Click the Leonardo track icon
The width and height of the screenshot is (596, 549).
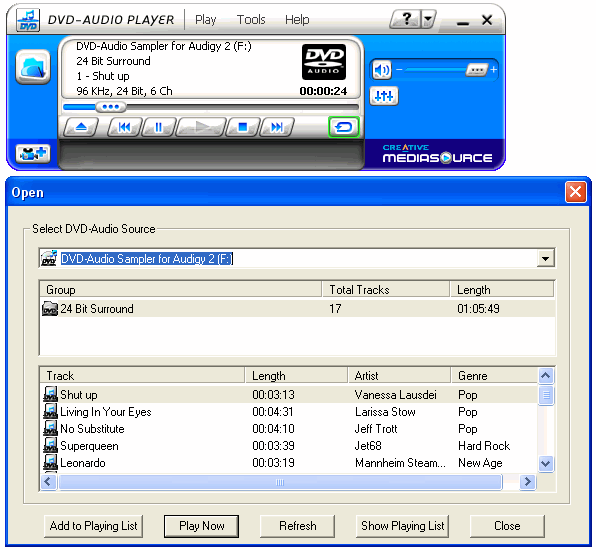tap(50, 462)
